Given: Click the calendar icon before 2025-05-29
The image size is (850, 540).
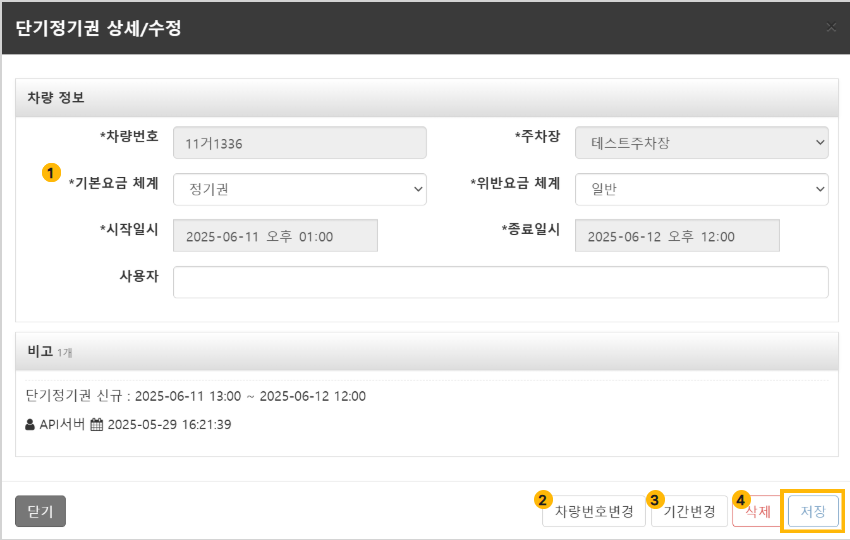Looking at the screenshot, I should [x=96, y=425].
